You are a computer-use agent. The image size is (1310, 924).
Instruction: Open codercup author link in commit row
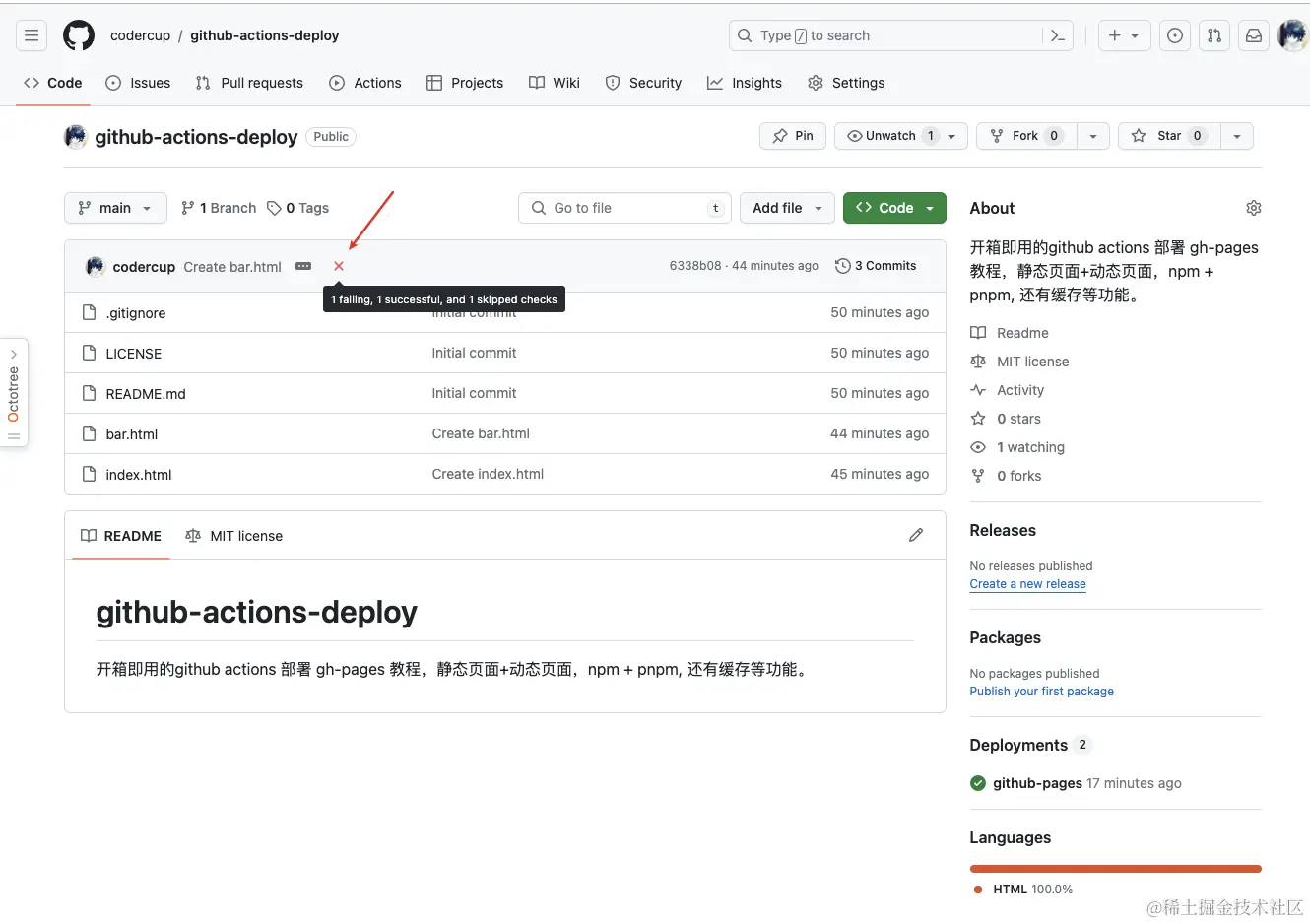coord(144,267)
